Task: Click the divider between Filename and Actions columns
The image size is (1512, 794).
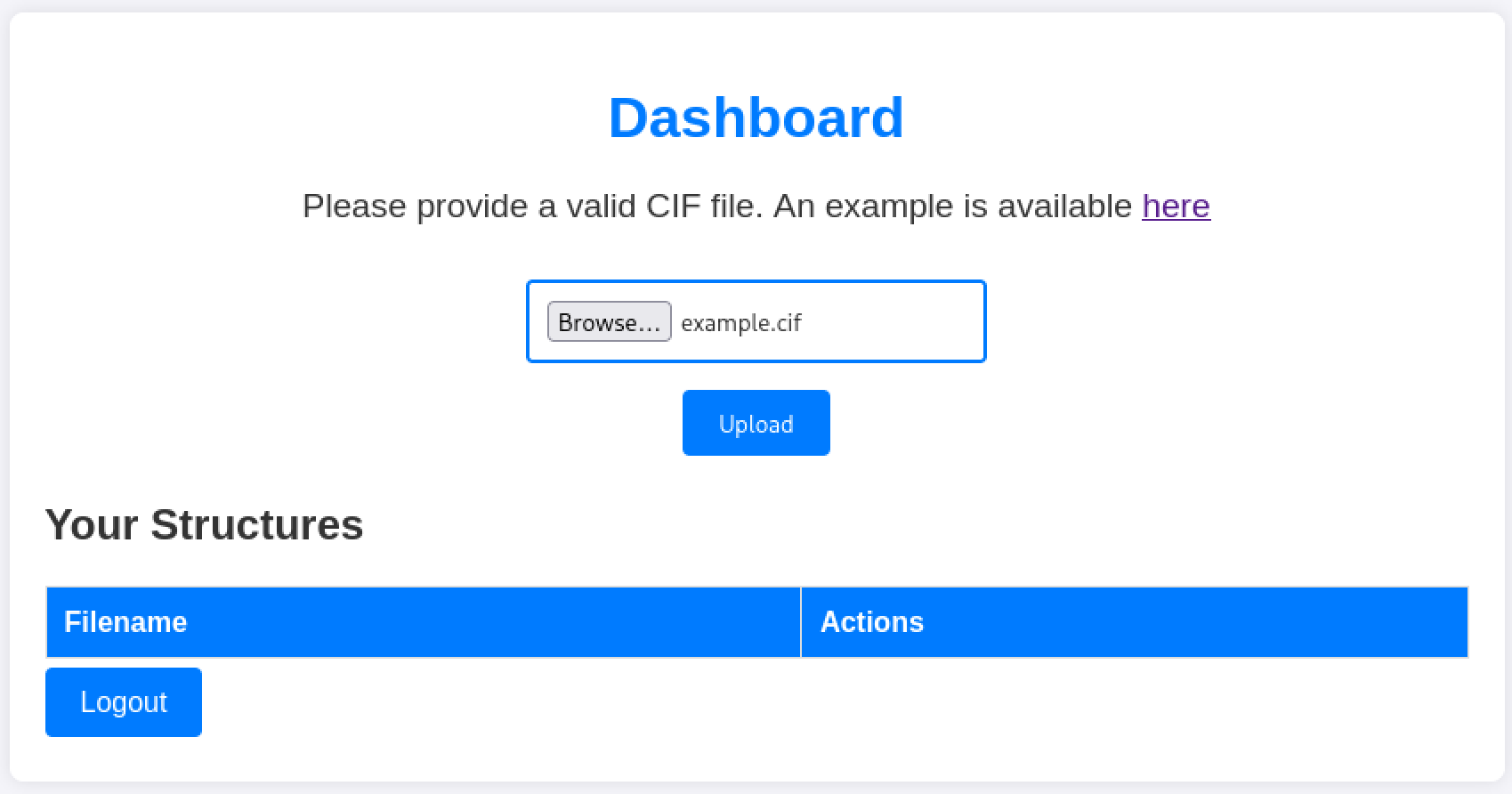Action: tap(800, 621)
